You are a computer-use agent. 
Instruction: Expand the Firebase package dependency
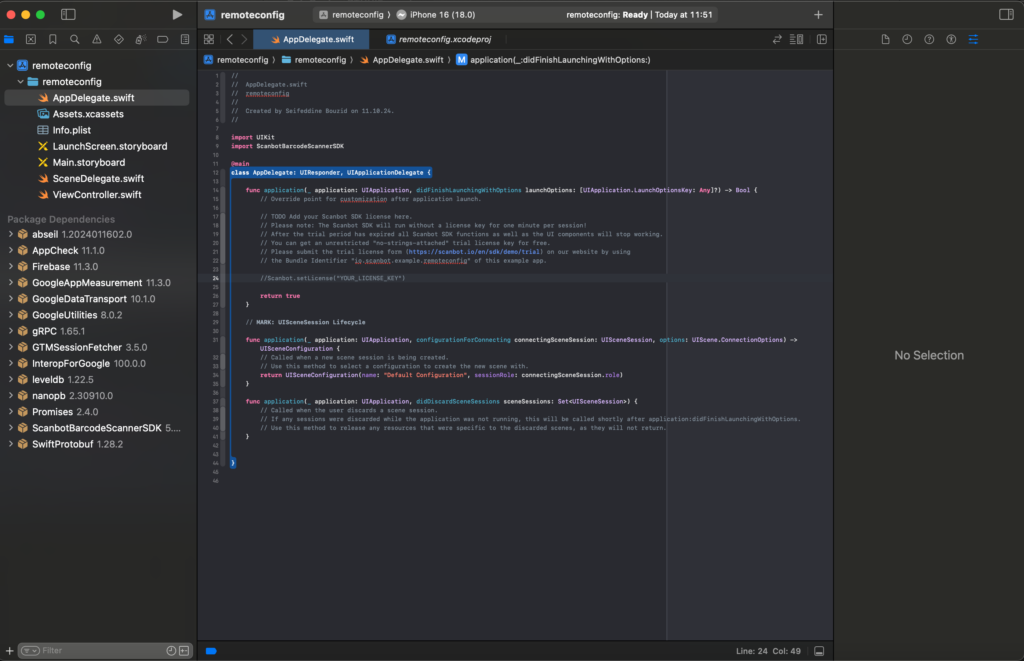(10, 266)
